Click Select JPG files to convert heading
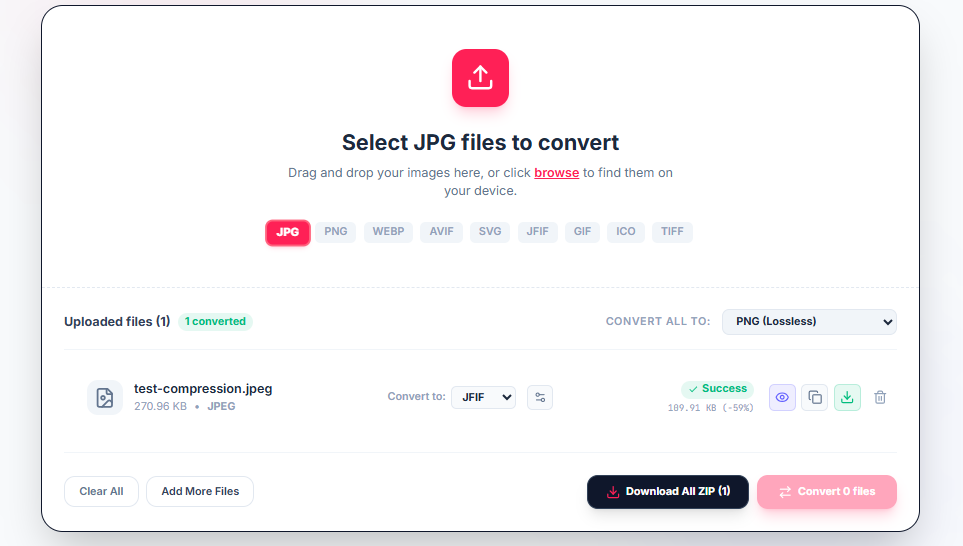 coord(480,142)
